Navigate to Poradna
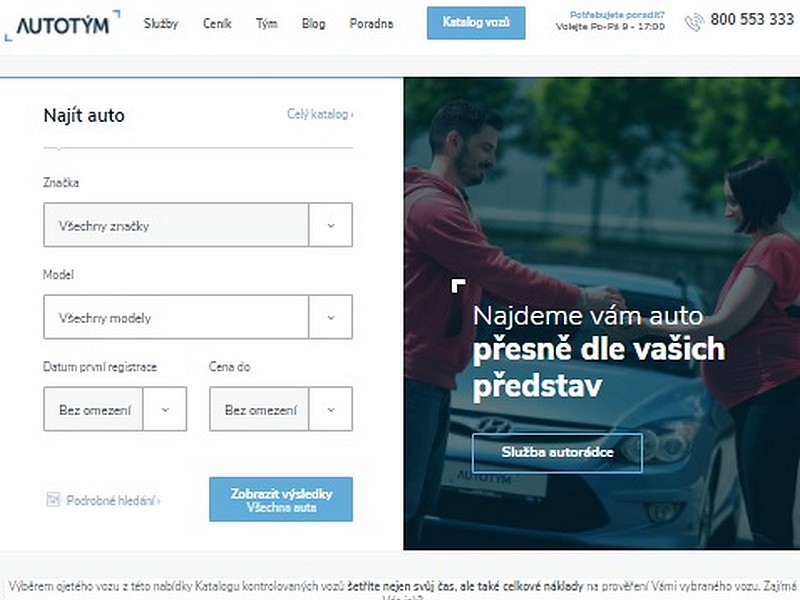 point(371,23)
